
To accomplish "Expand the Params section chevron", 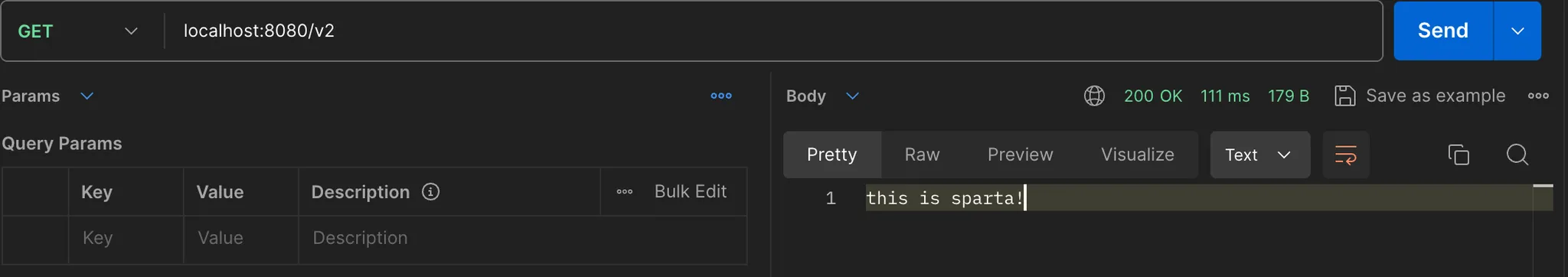I will tap(87, 96).
